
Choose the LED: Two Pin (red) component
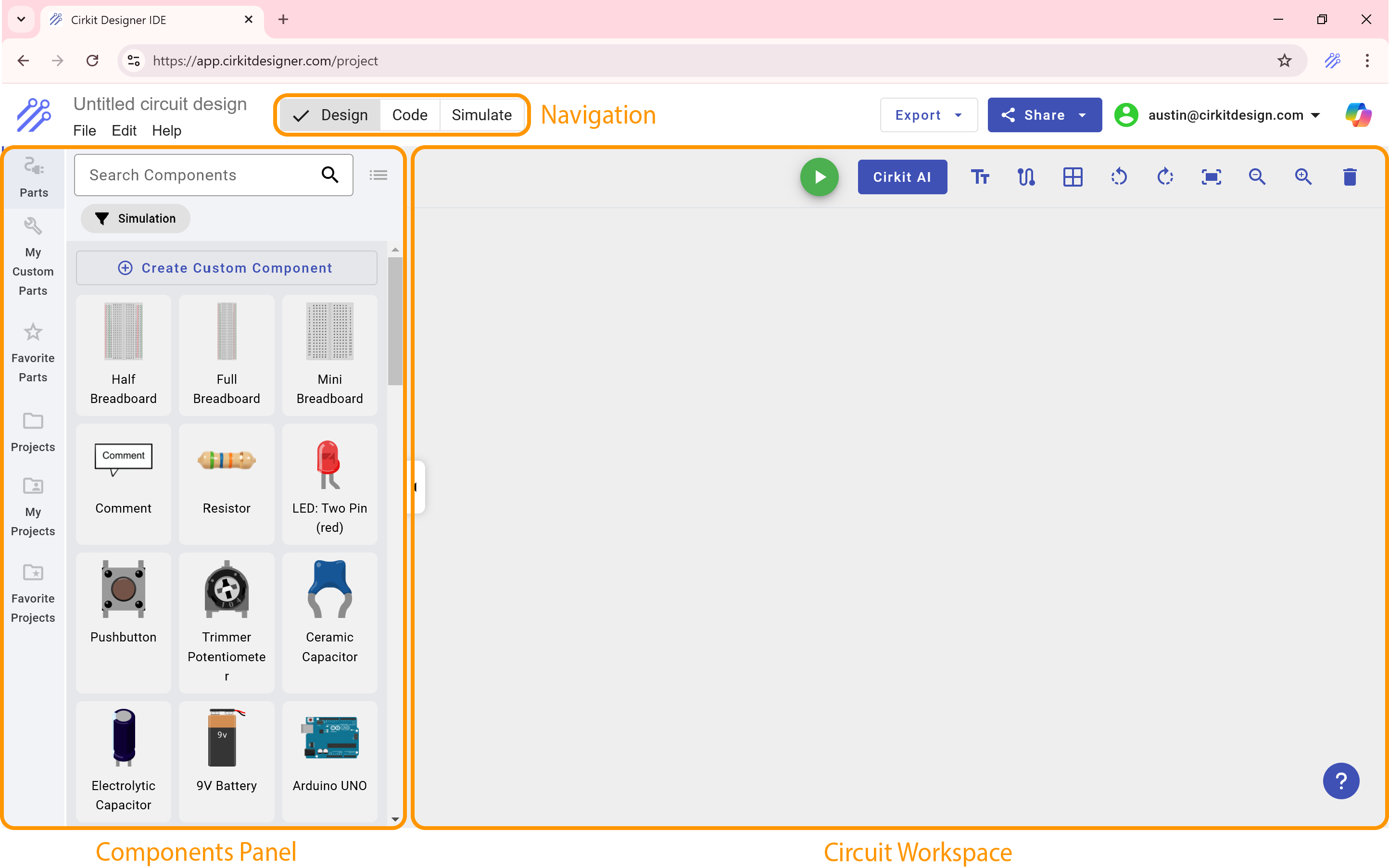point(330,483)
